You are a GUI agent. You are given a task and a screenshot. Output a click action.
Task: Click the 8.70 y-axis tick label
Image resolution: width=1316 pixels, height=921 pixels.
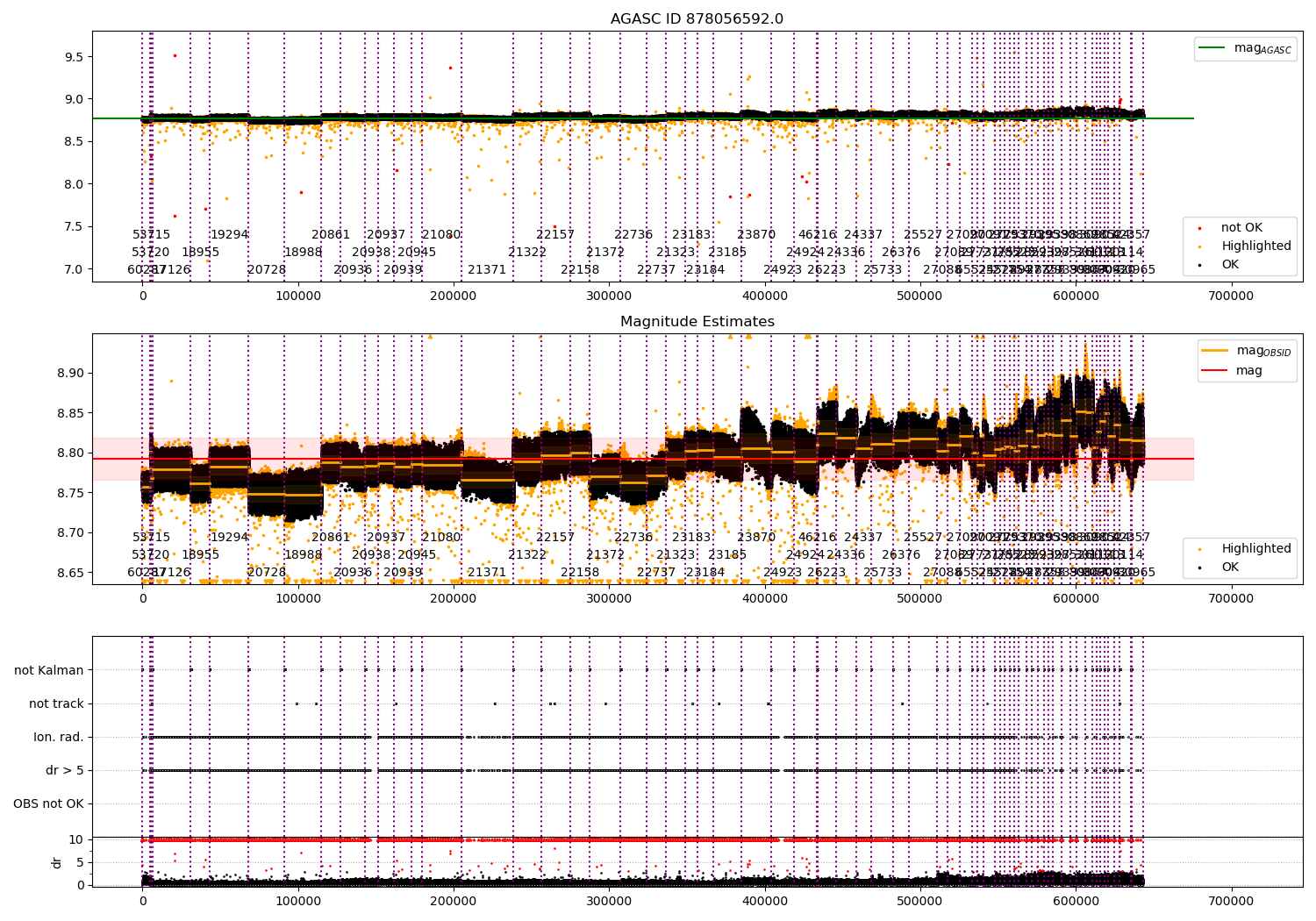pos(70,533)
